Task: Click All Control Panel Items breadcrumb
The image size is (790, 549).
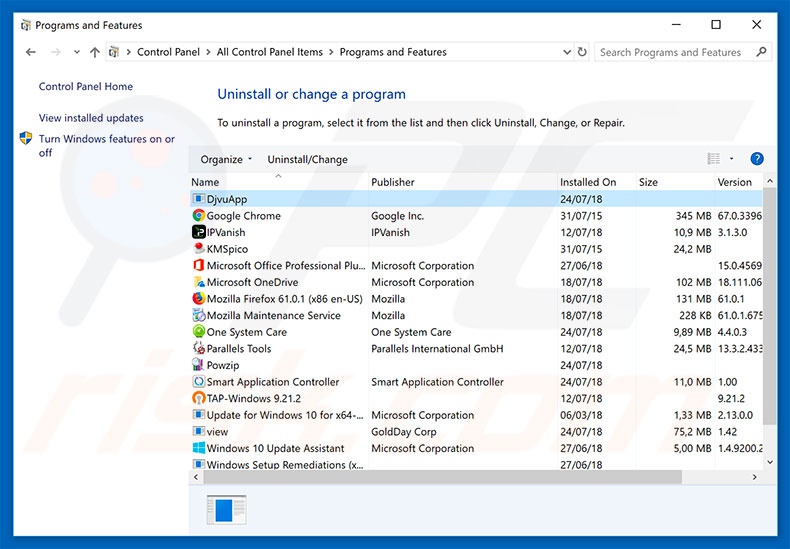Action: (x=270, y=52)
